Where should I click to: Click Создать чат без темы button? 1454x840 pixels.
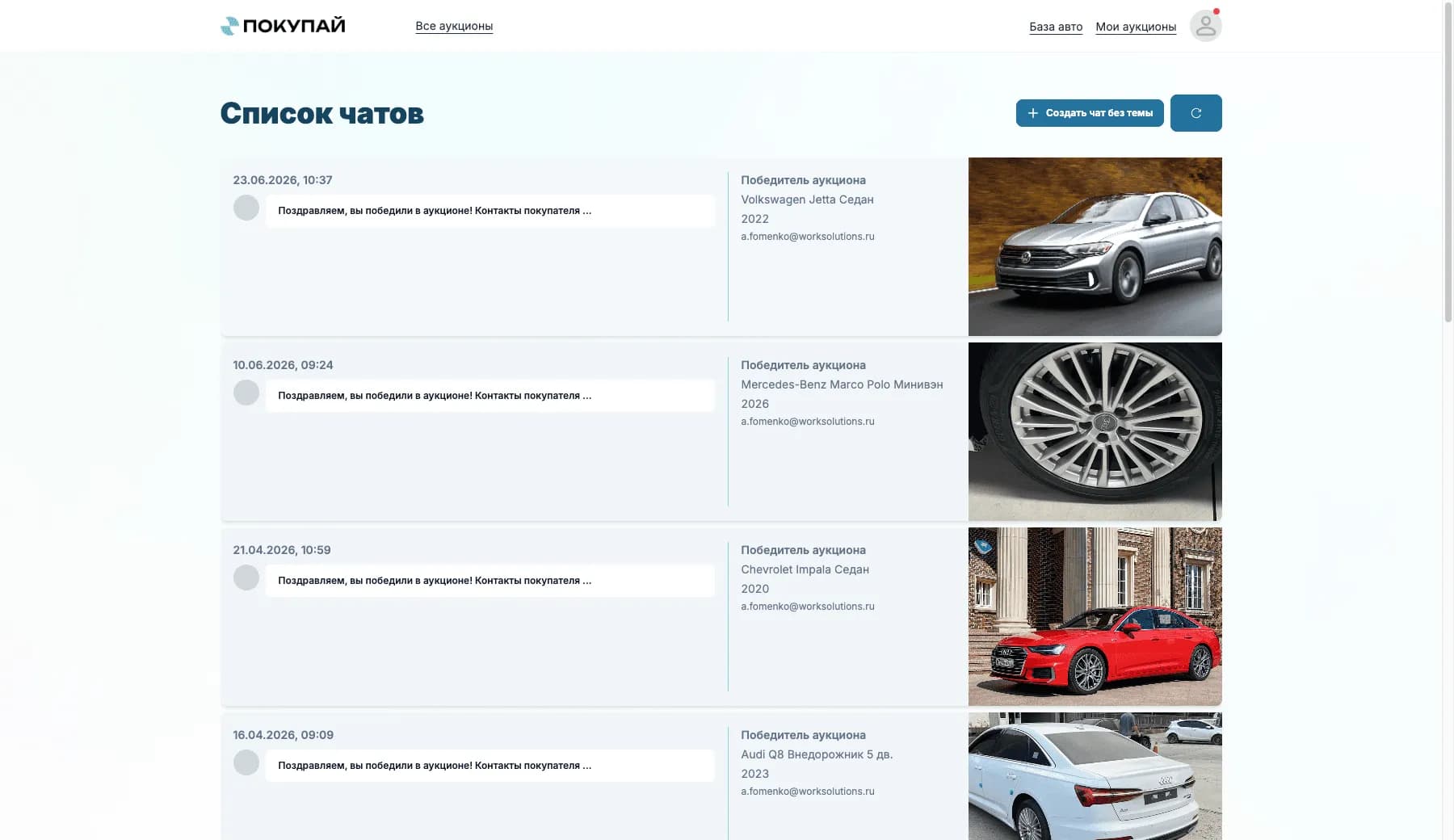(x=1090, y=113)
